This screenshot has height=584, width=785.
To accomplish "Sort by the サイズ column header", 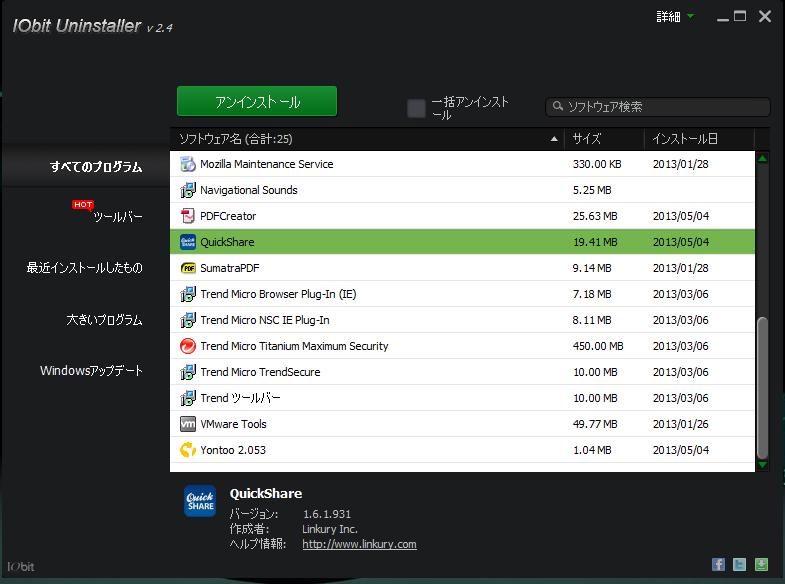I will coord(604,139).
